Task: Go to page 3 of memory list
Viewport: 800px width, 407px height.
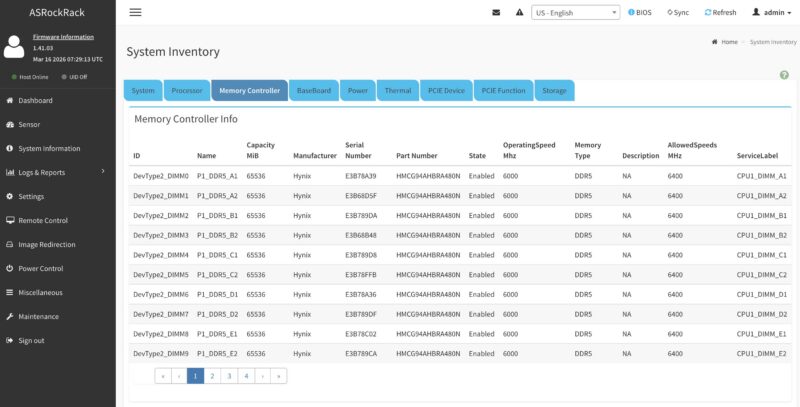Action: click(229, 376)
